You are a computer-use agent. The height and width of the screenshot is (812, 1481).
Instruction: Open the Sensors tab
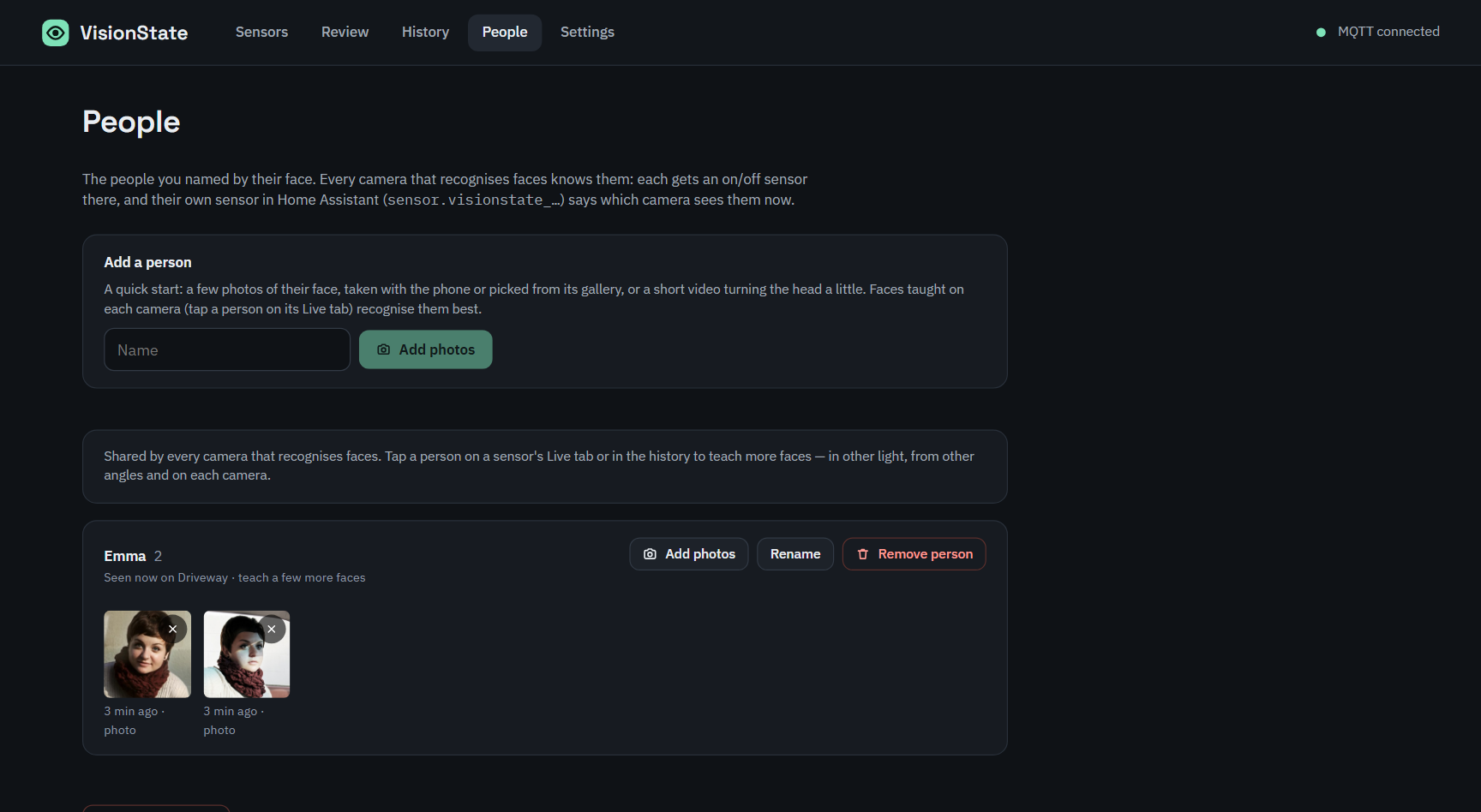[261, 33]
